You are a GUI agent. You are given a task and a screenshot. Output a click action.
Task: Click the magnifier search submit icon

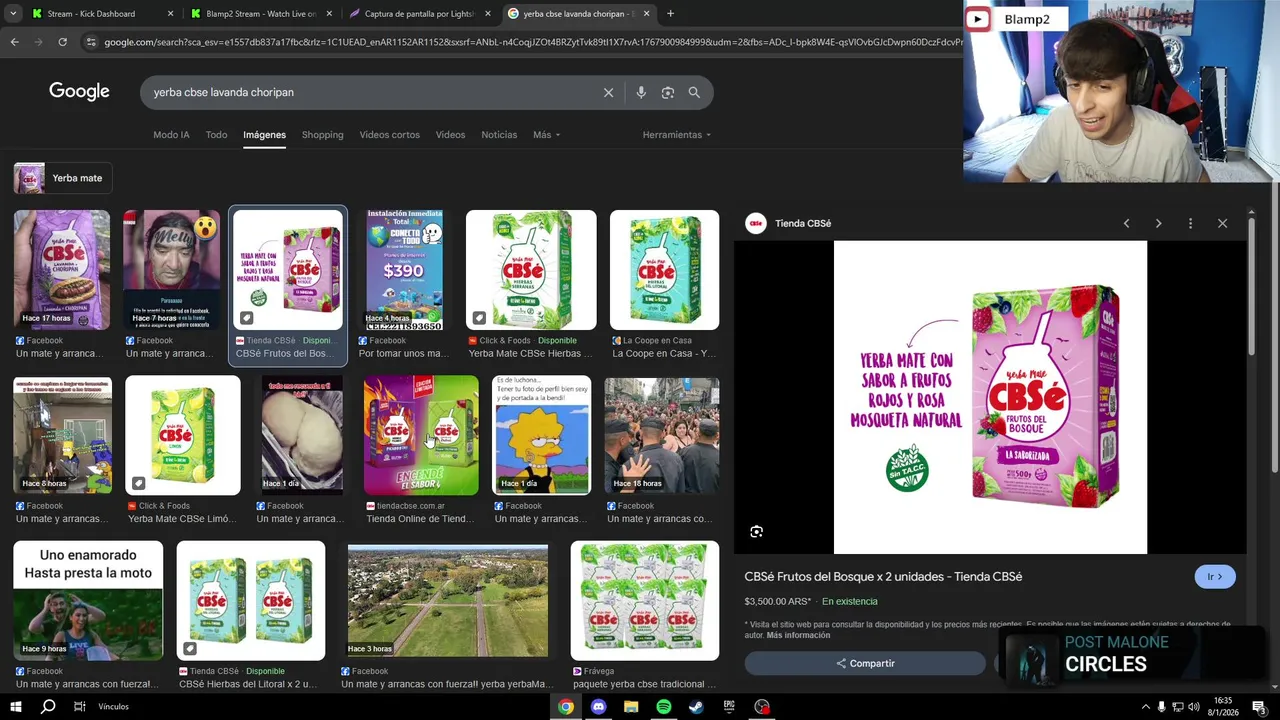694,92
